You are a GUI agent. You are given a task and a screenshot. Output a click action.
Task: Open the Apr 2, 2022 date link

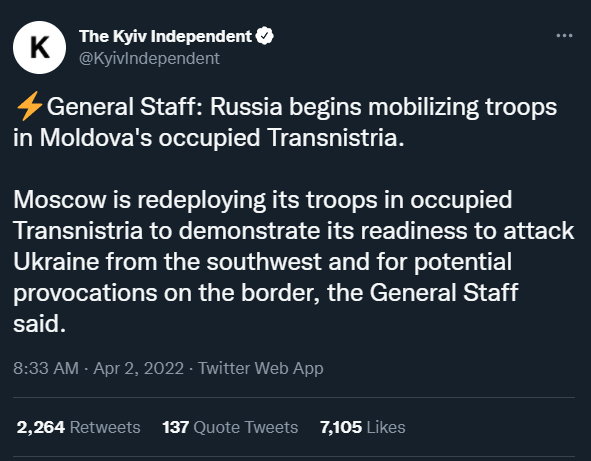138,368
